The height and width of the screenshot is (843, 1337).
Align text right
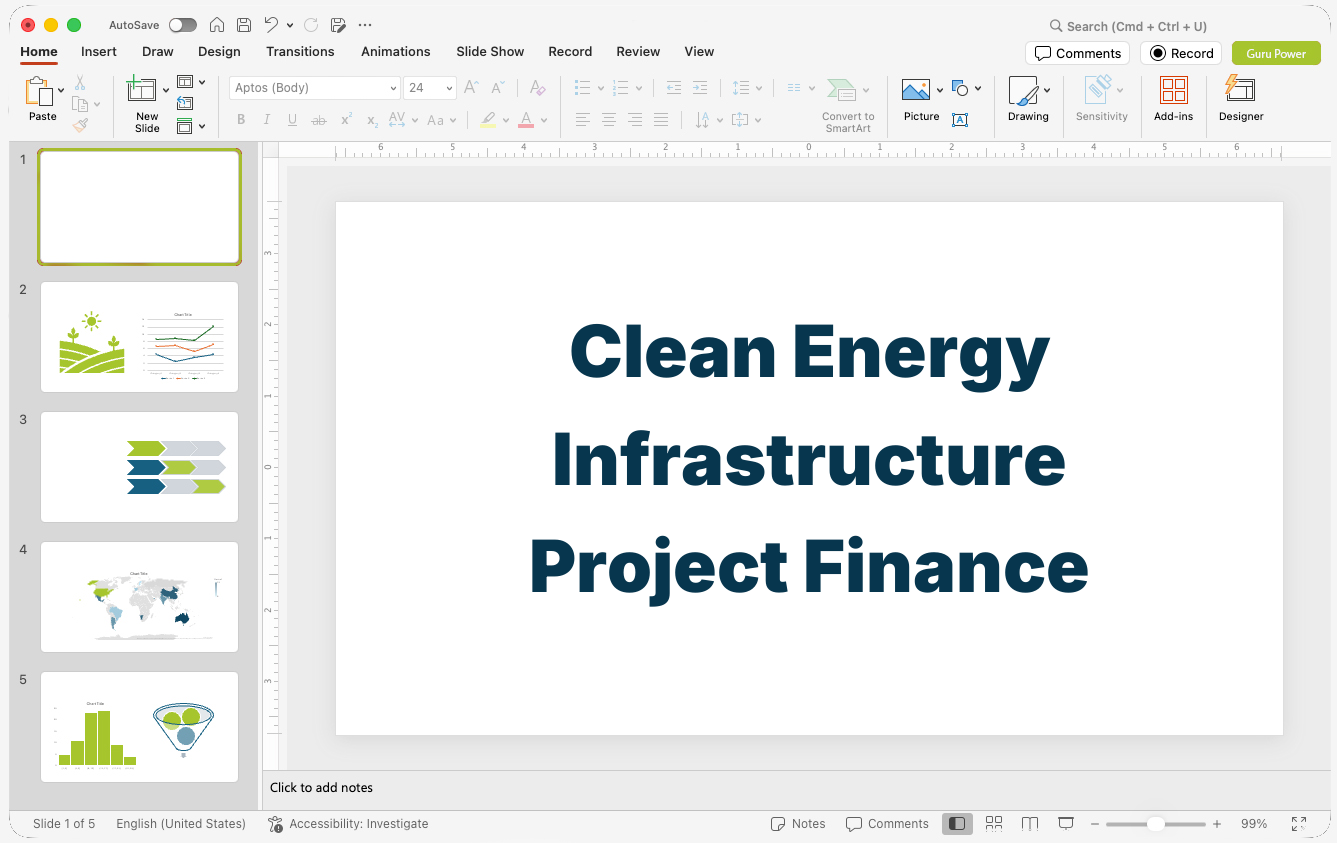click(635, 120)
